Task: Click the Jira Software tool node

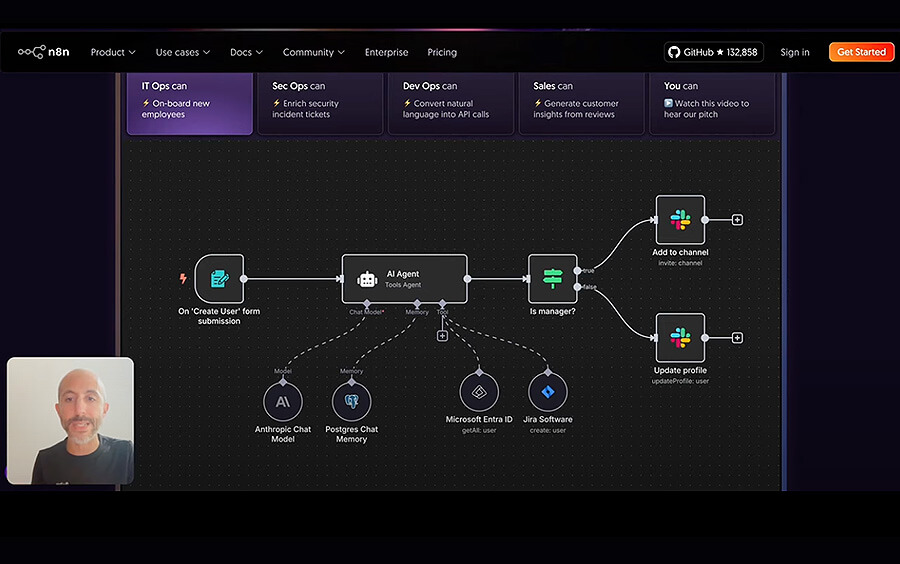Action: click(547, 392)
